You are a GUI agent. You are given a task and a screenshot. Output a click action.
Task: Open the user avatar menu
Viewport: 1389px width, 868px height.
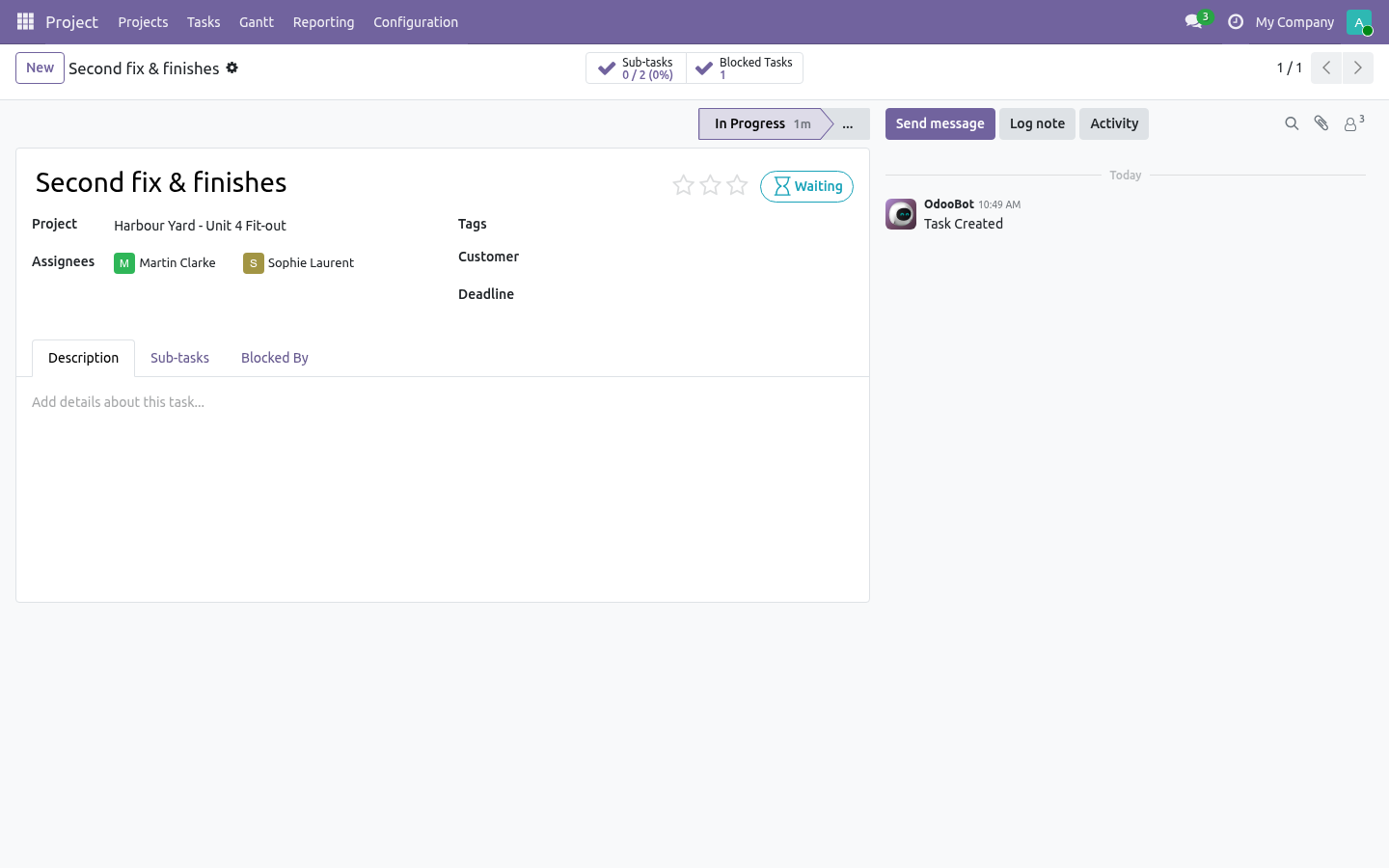pos(1359,21)
